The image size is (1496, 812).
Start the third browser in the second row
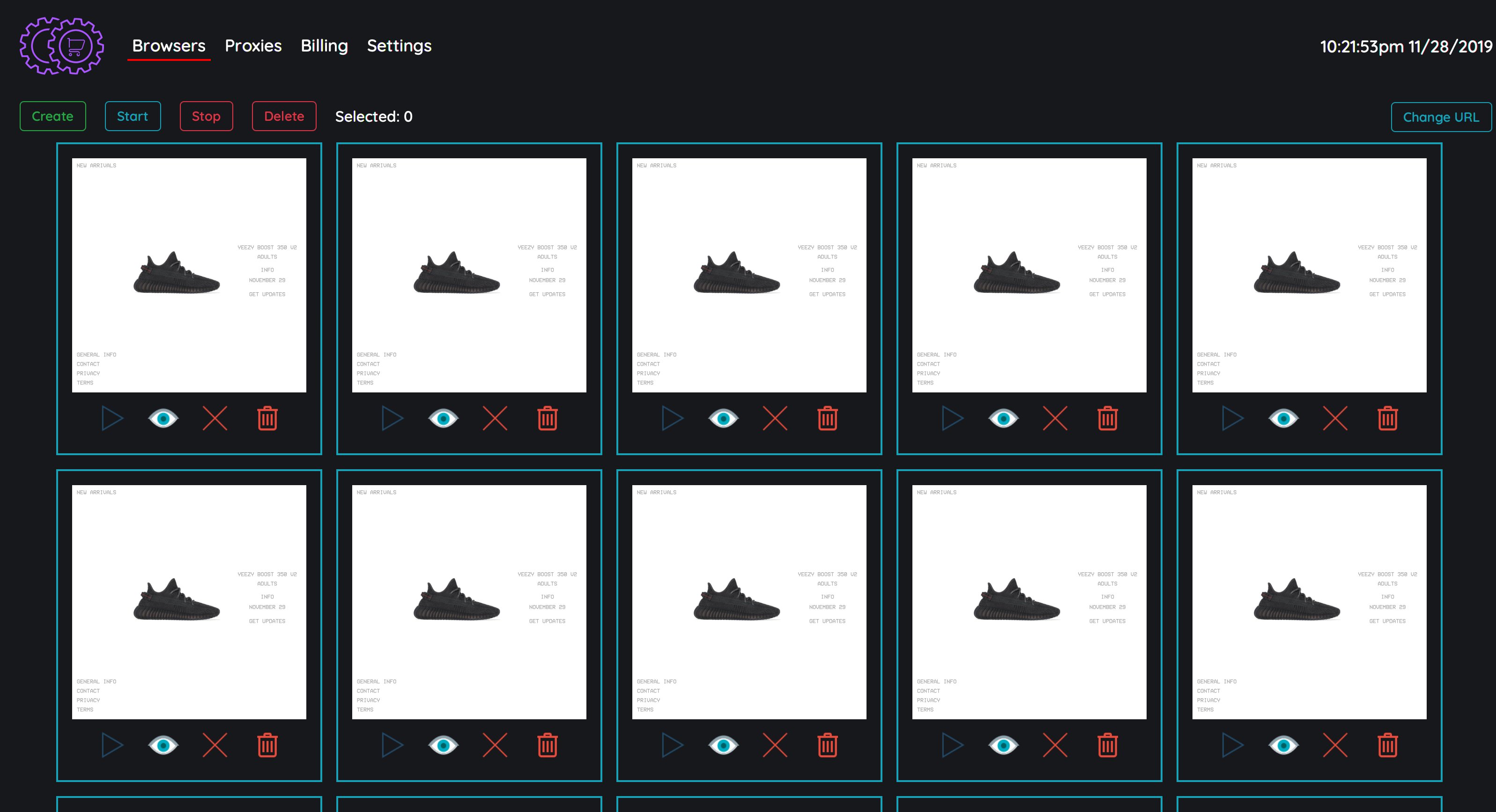coord(673,745)
